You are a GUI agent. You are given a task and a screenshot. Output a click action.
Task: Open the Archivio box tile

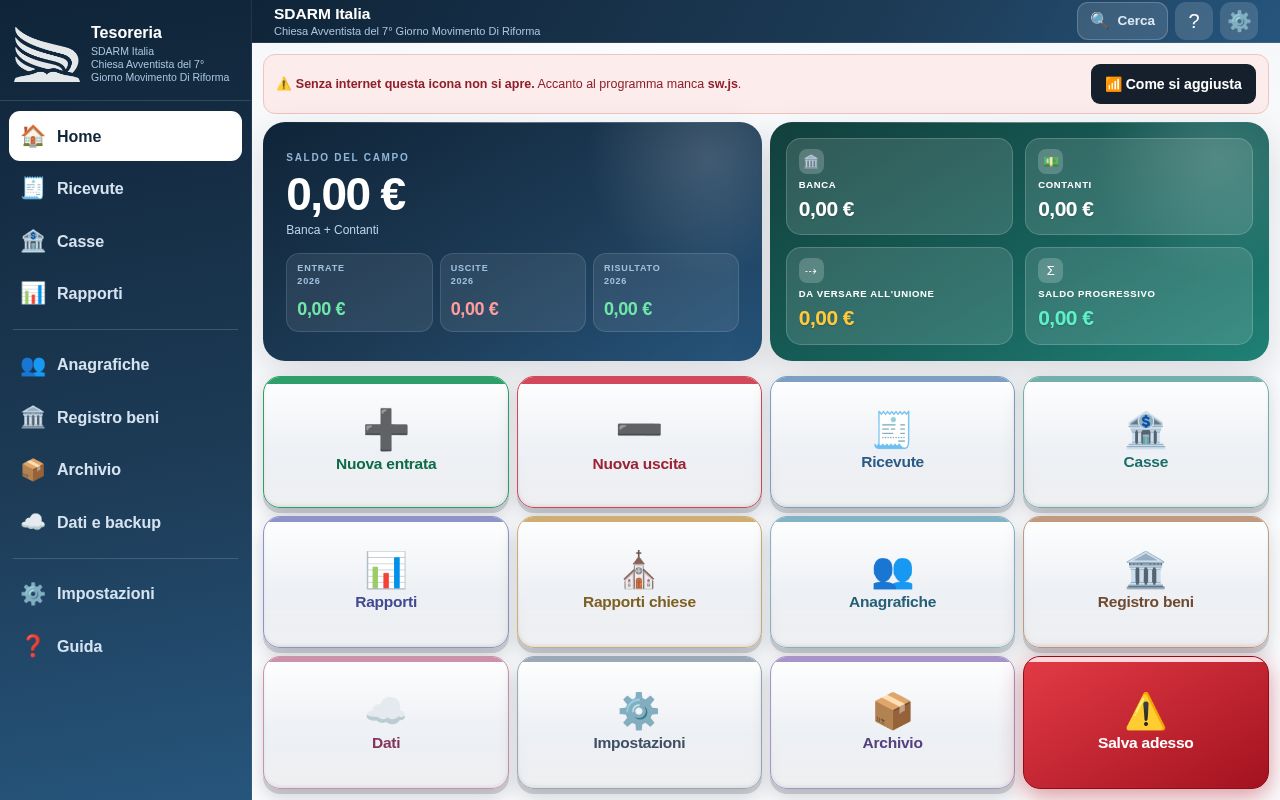point(892,722)
